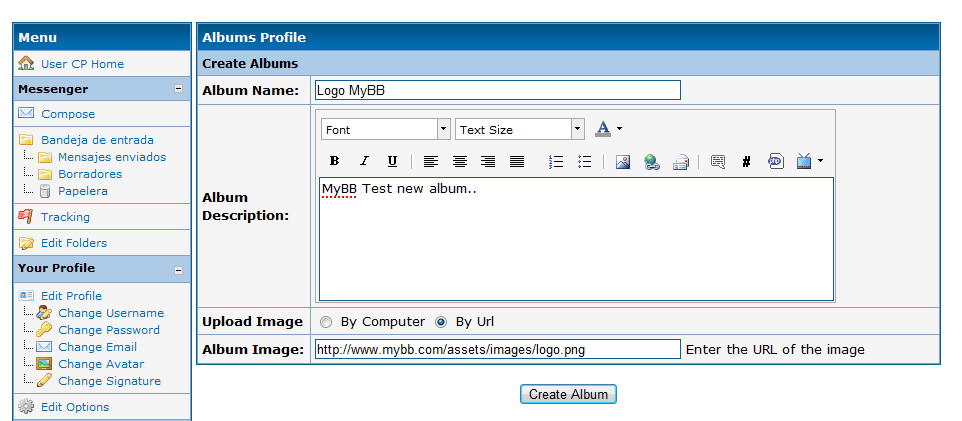Go to Change Avatar link
Screen dimensions: 962x421
(101, 364)
